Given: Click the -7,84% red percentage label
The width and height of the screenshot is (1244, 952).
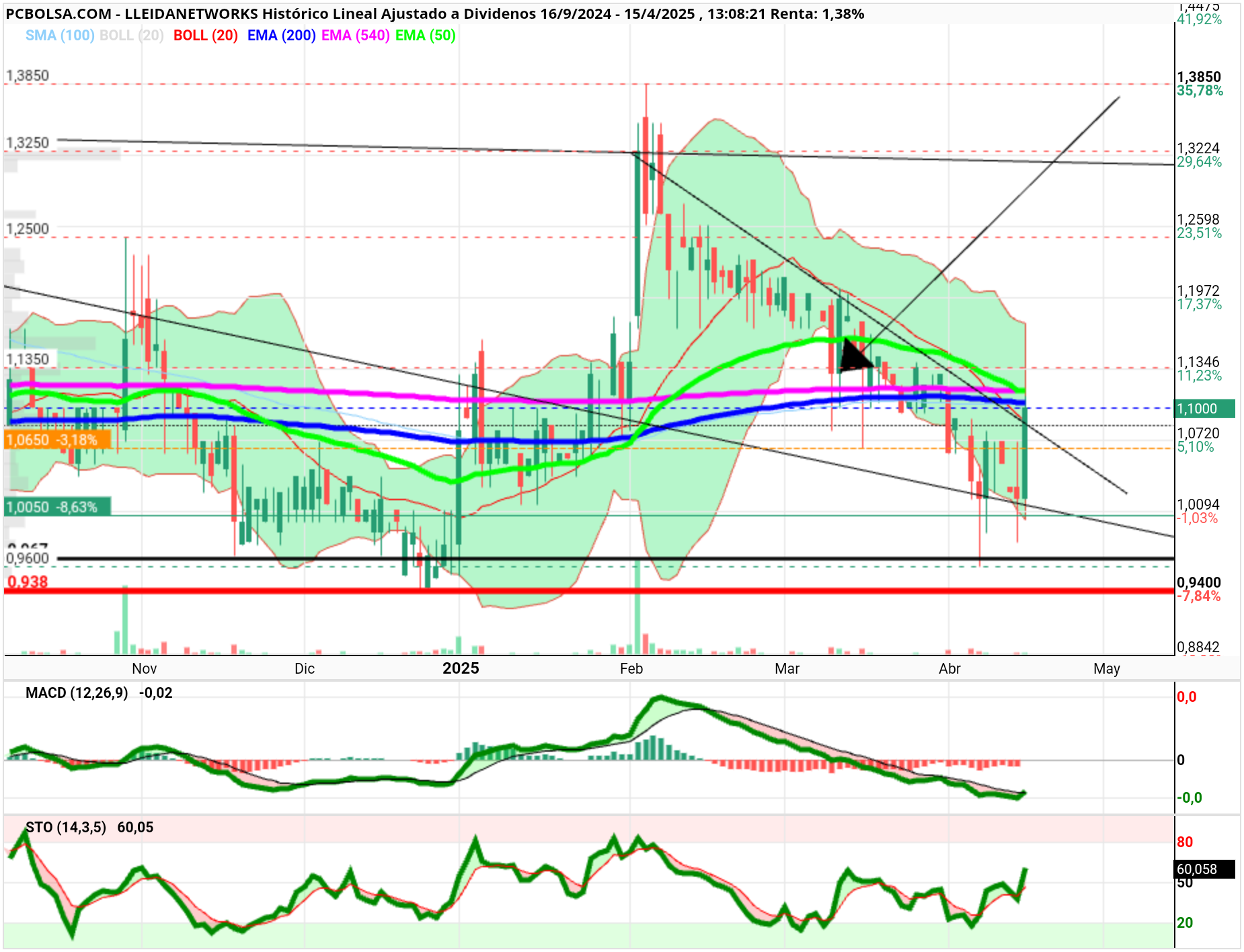Looking at the screenshot, I should point(1198,596).
